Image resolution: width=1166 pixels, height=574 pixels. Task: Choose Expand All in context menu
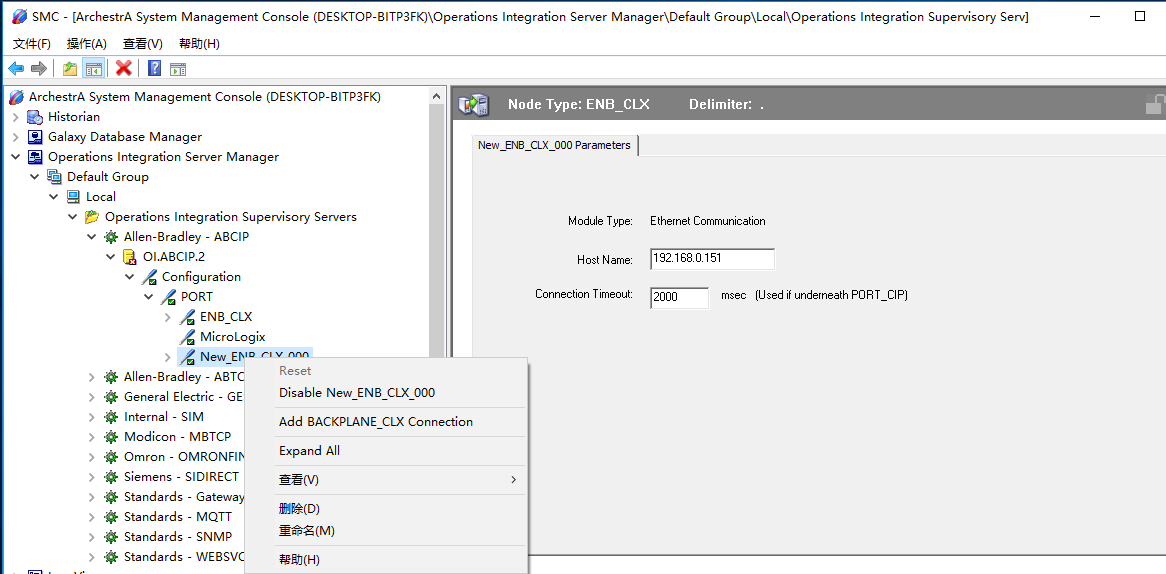309,451
